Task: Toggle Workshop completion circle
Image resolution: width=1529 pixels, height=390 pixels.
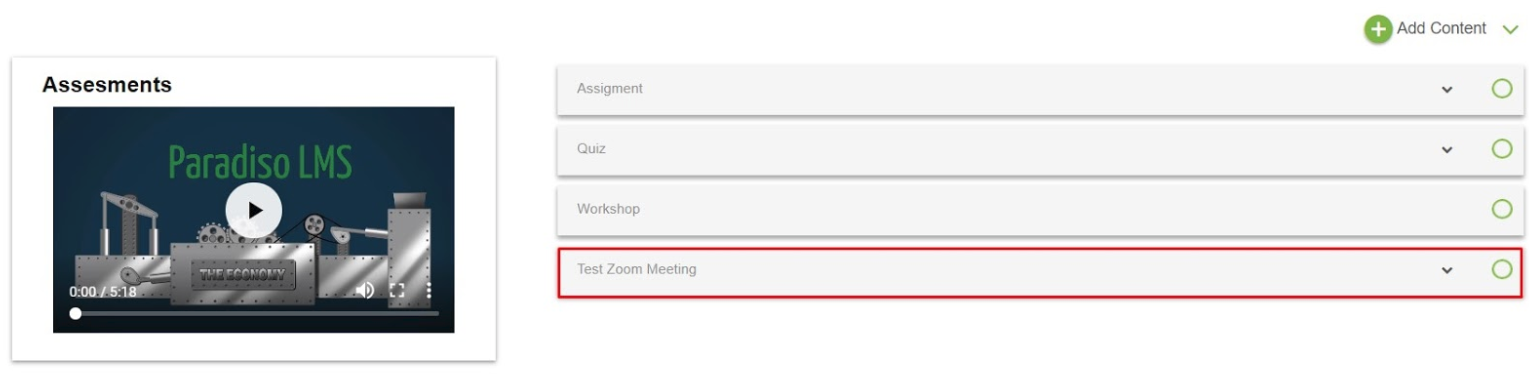Action: [1501, 209]
